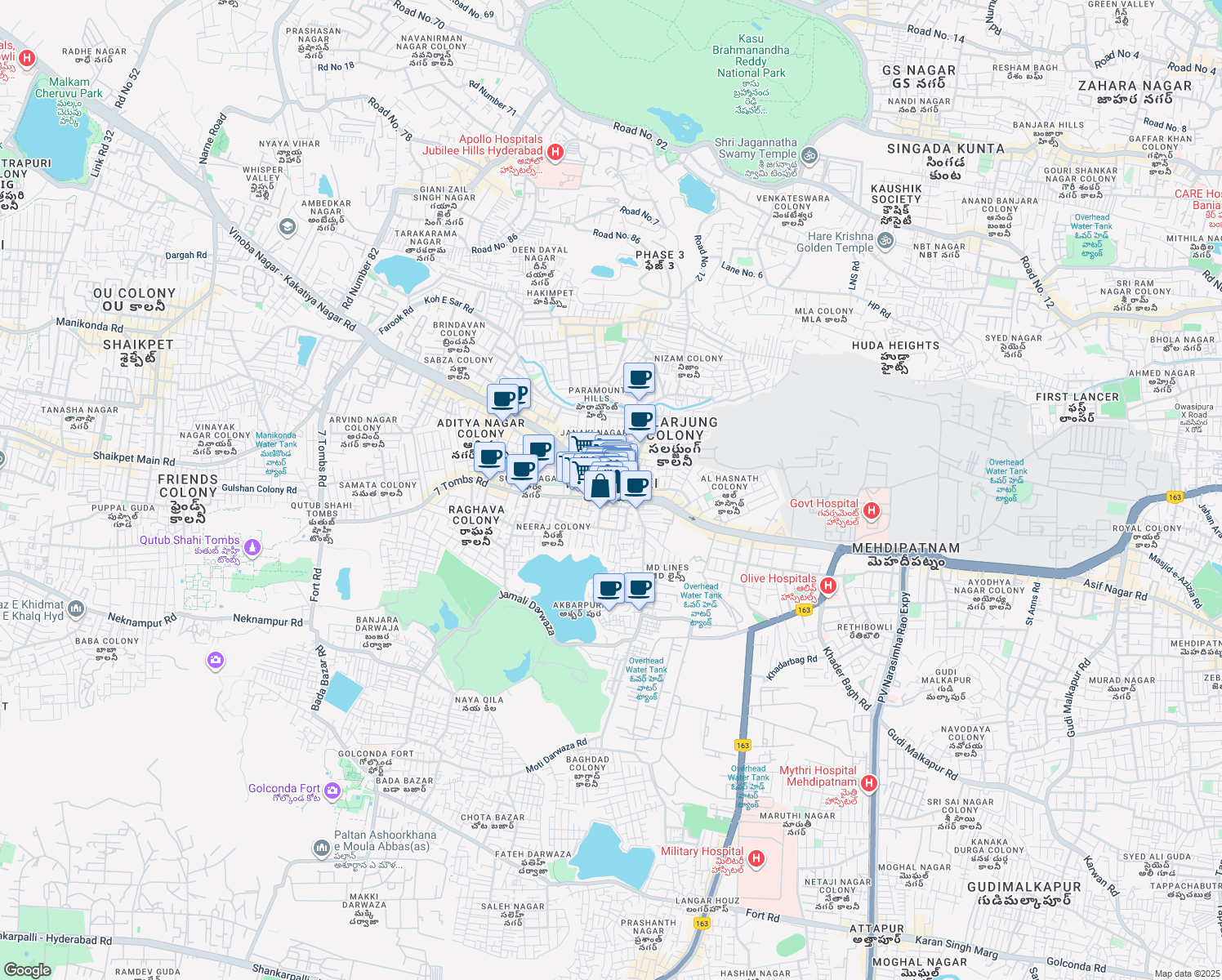
Task: Select the cafe marker below Paramount Hills
Action: coord(640,421)
